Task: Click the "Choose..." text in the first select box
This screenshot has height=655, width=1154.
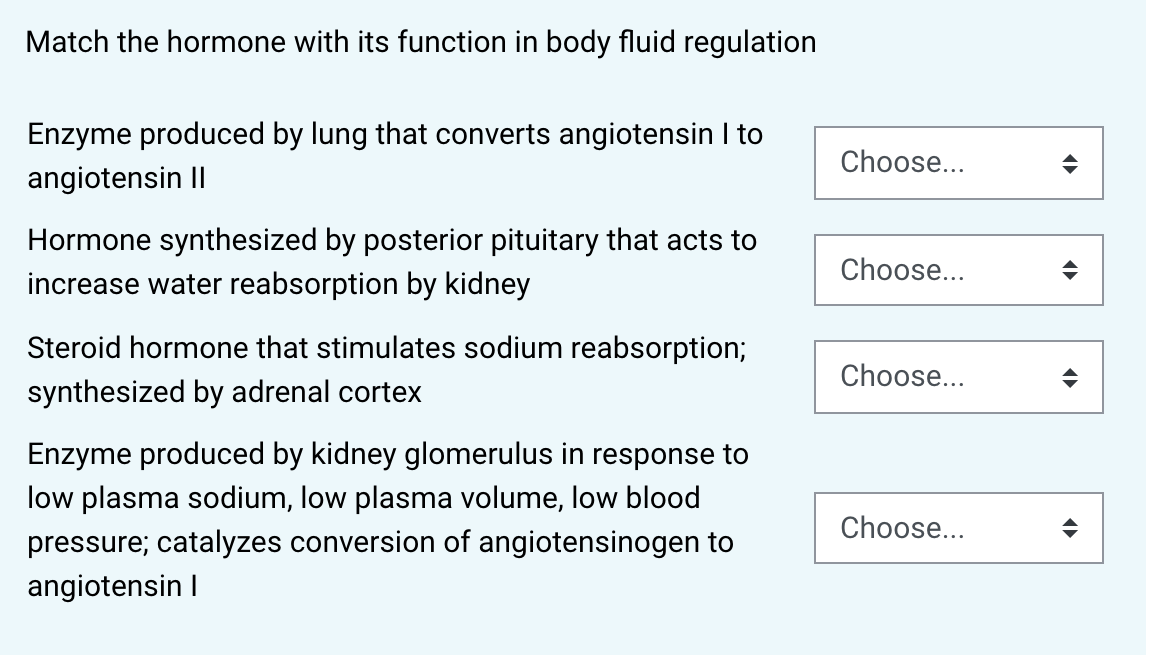Action: [902, 162]
